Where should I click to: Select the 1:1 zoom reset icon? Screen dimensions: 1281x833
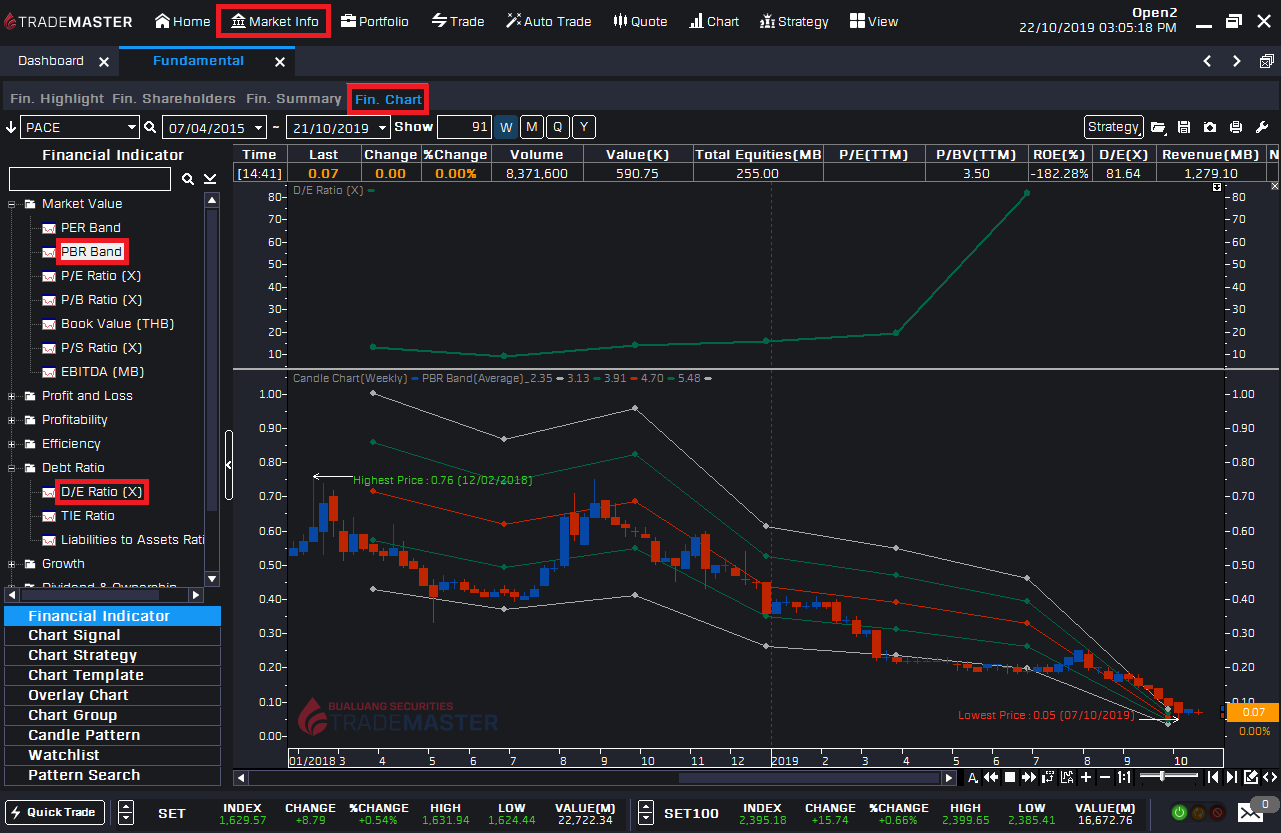click(x=1124, y=775)
